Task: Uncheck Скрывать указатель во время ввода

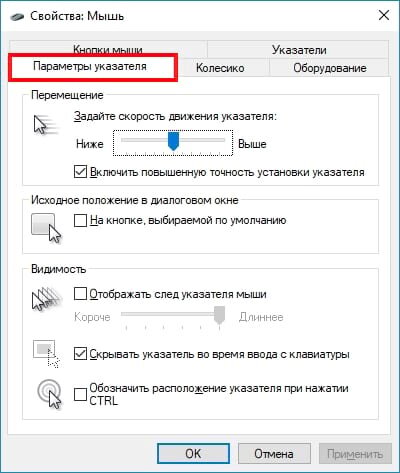Action: coord(80,354)
